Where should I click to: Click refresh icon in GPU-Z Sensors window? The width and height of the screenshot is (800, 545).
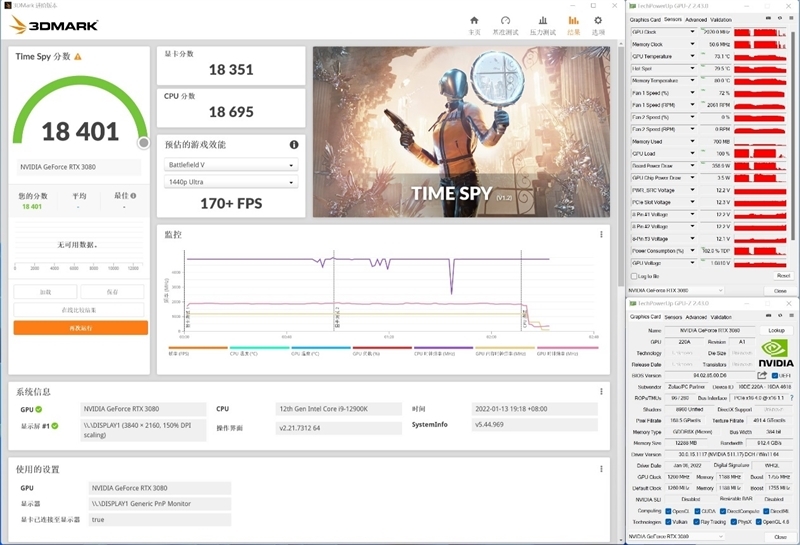point(780,18)
